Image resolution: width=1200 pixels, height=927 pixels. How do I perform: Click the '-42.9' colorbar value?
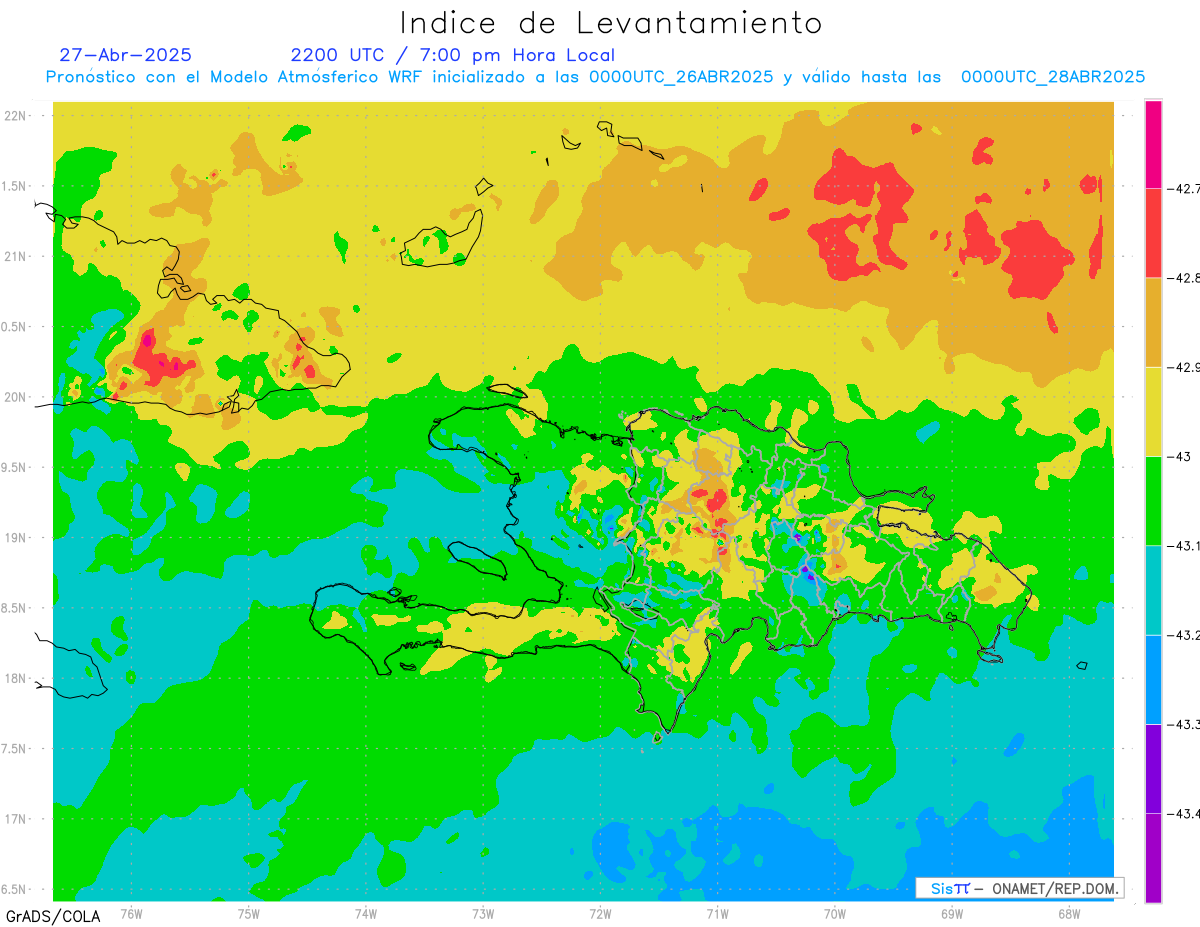(x=1184, y=367)
